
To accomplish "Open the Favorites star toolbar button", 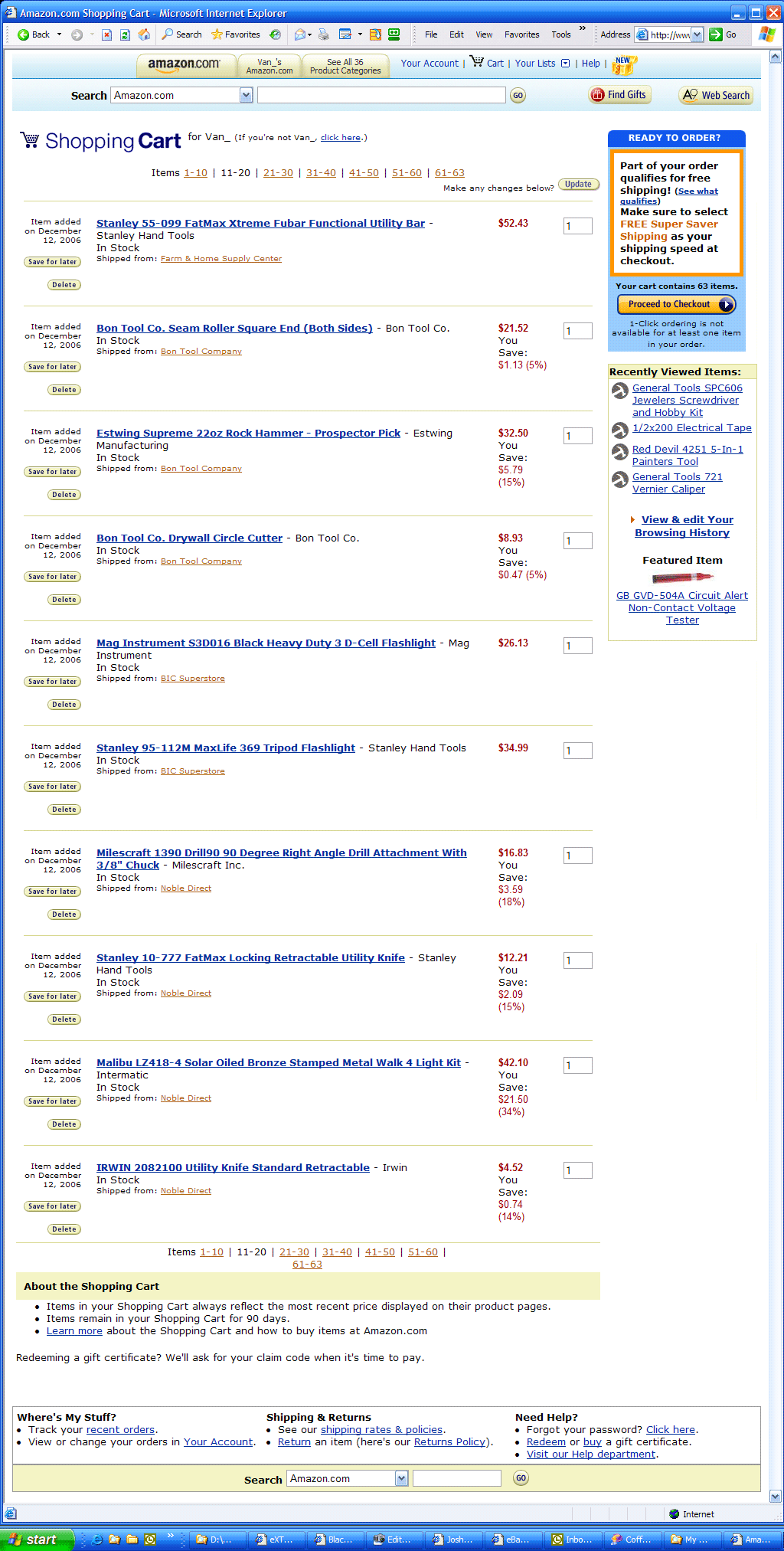I will 236,34.
